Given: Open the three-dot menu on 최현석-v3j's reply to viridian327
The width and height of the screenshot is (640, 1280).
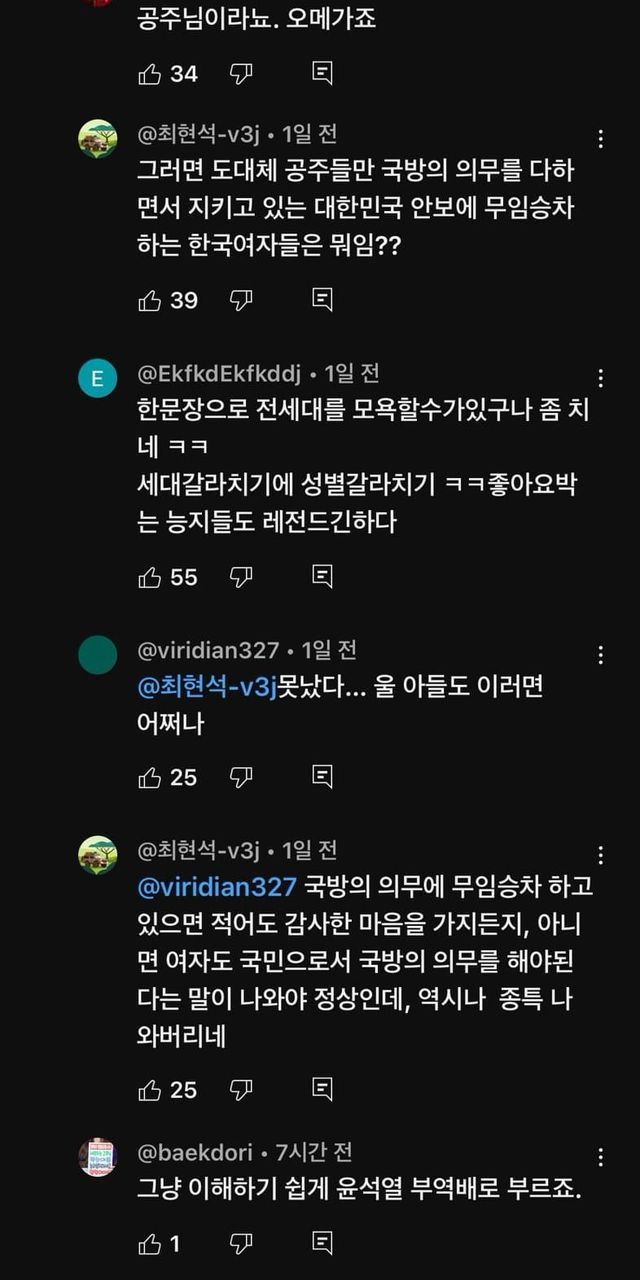Looking at the screenshot, I should tap(600, 855).
